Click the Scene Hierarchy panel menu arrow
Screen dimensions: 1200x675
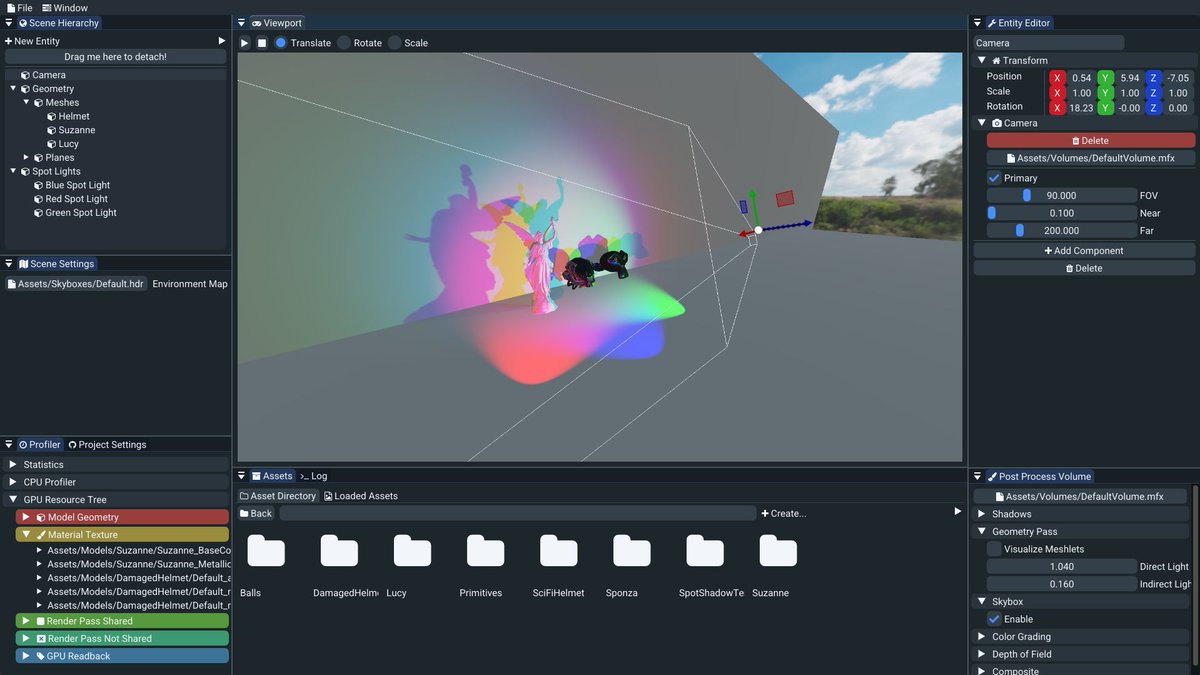[x=9, y=23]
